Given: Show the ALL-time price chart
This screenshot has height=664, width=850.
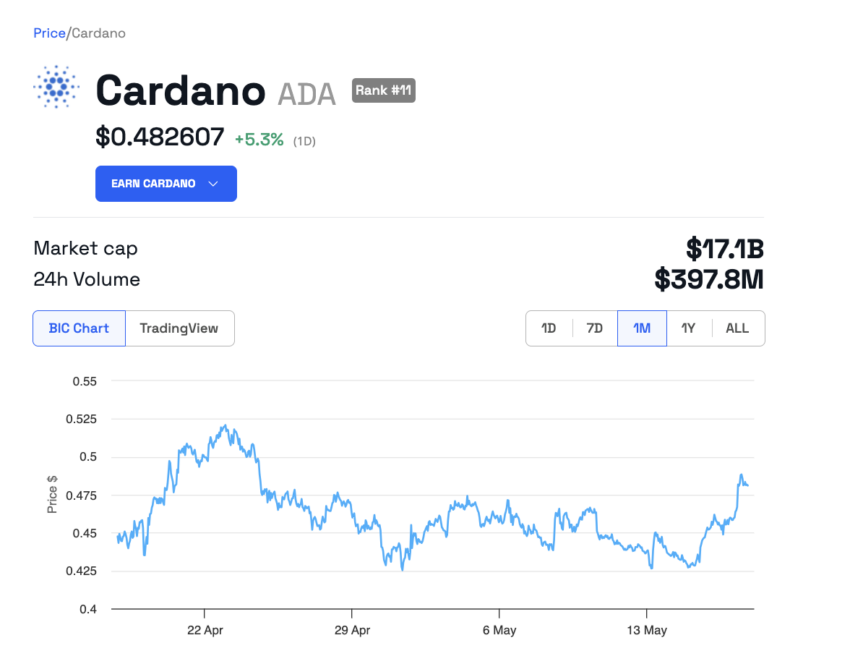Looking at the screenshot, I should pos(736,328).
